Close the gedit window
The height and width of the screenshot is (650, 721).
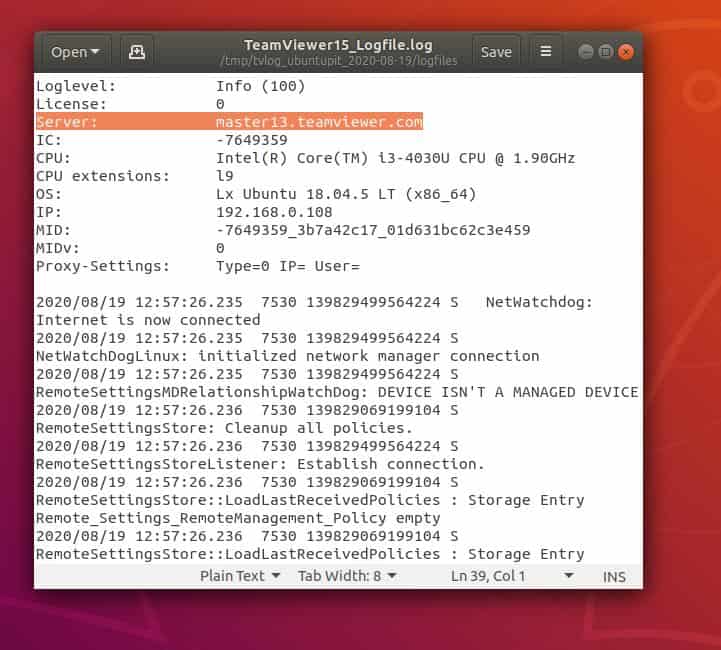626,51
